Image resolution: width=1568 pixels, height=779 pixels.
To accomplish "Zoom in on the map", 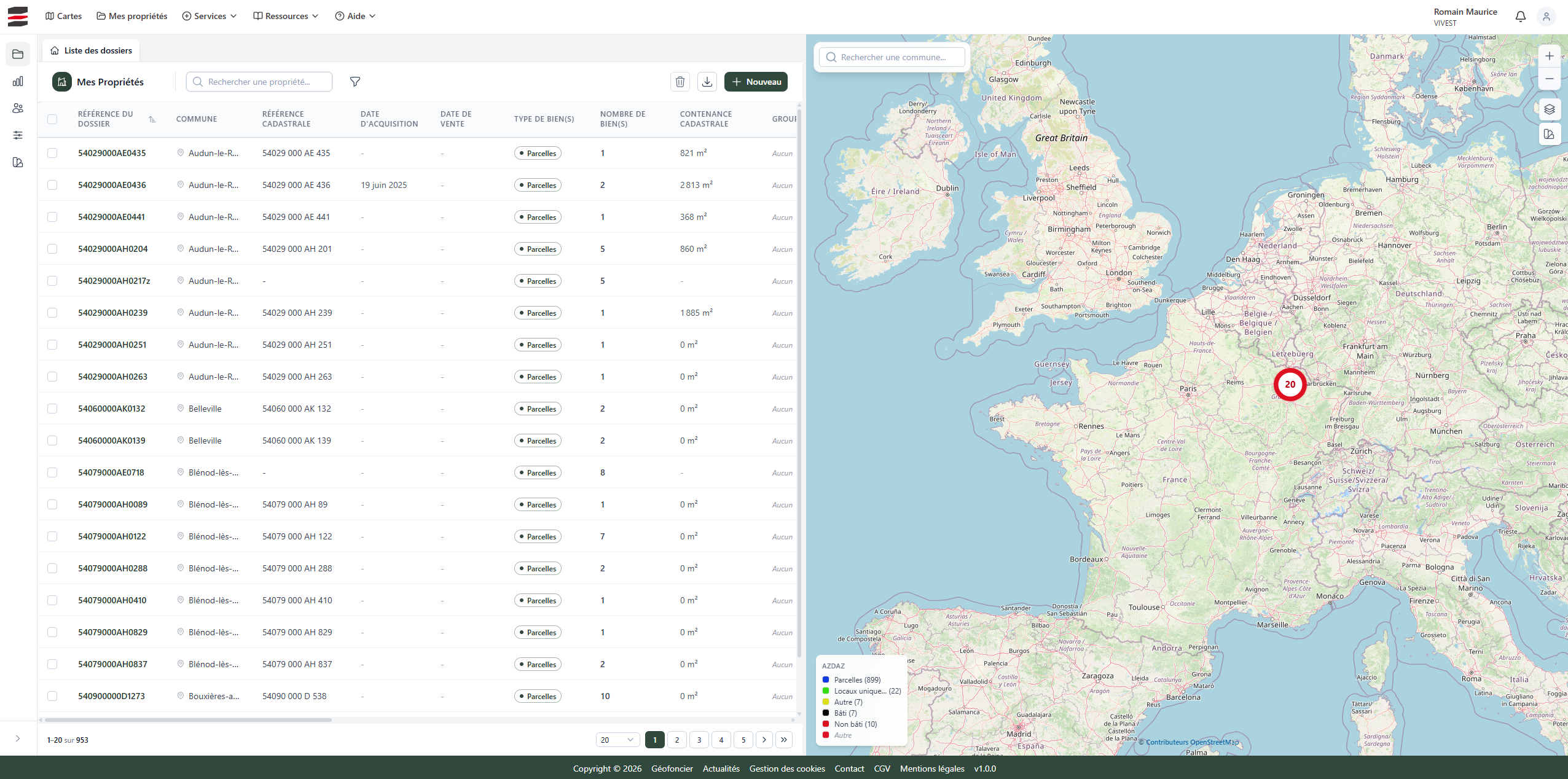I will [1549, 56].
